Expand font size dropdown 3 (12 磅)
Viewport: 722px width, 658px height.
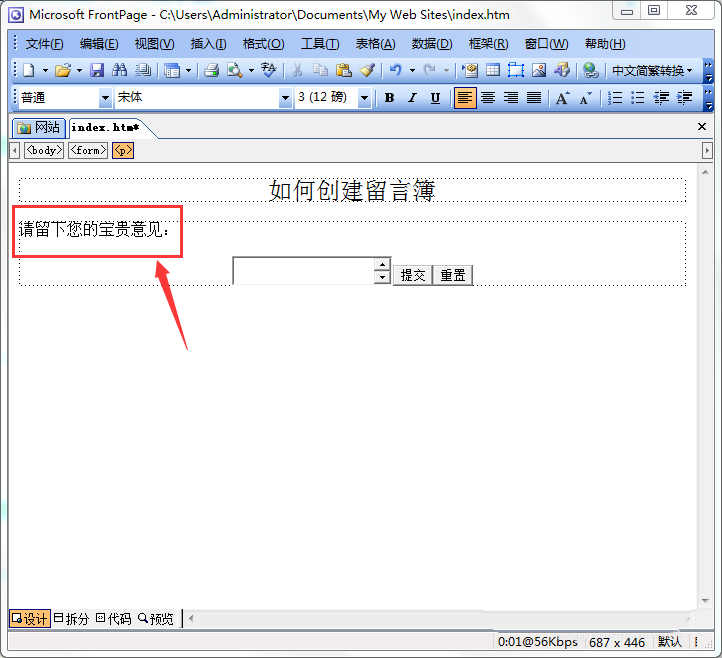[x=364, y=98]
